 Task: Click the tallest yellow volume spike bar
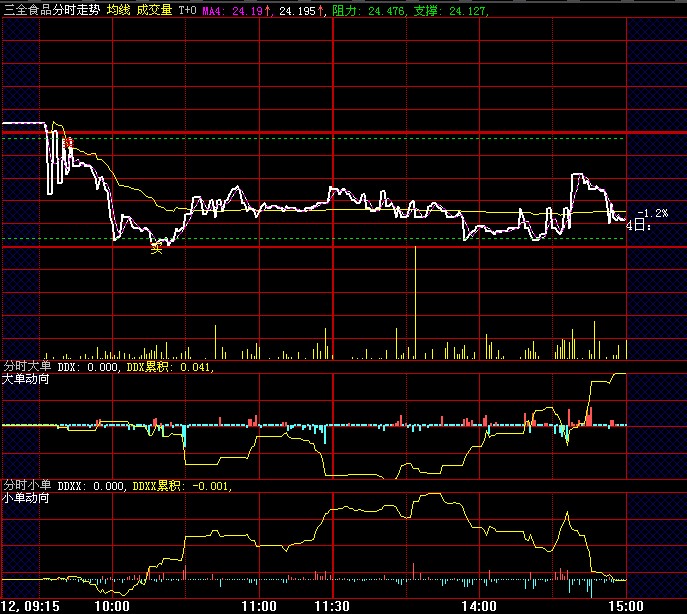(415, 302)
